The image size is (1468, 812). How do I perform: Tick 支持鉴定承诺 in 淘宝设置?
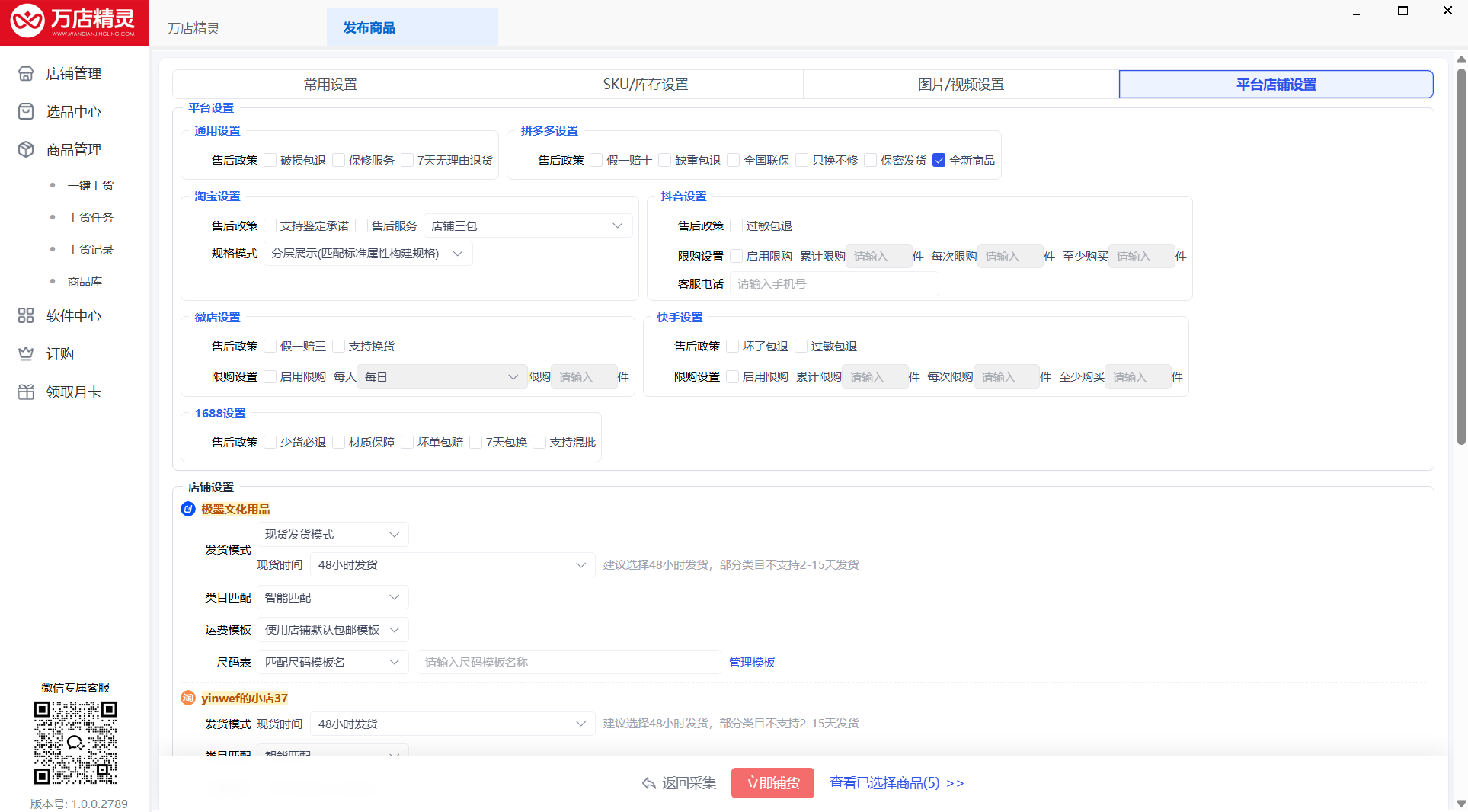coord(270,225)
